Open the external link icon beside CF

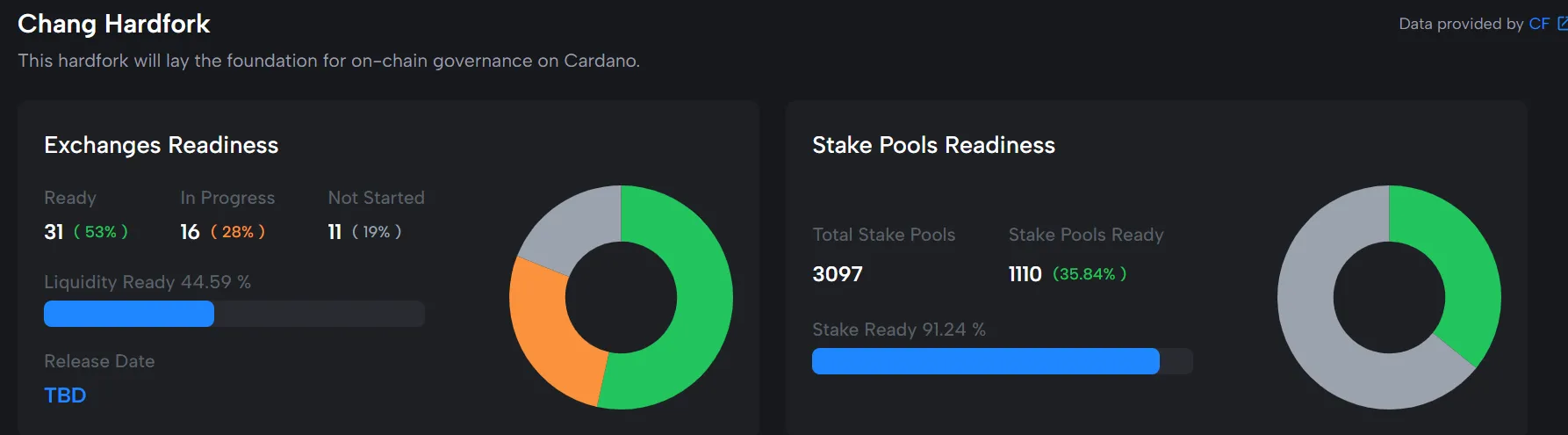[1562, 24]
